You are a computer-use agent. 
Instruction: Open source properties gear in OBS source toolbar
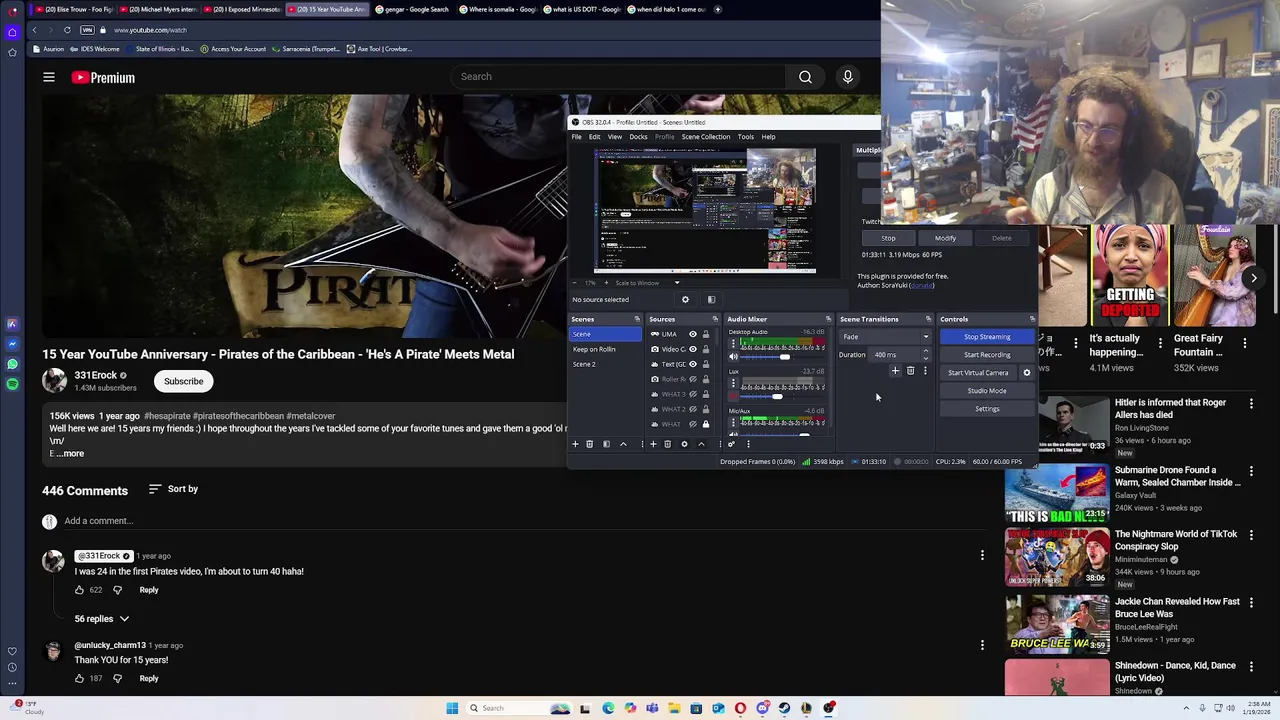click(x=685, y=299)
